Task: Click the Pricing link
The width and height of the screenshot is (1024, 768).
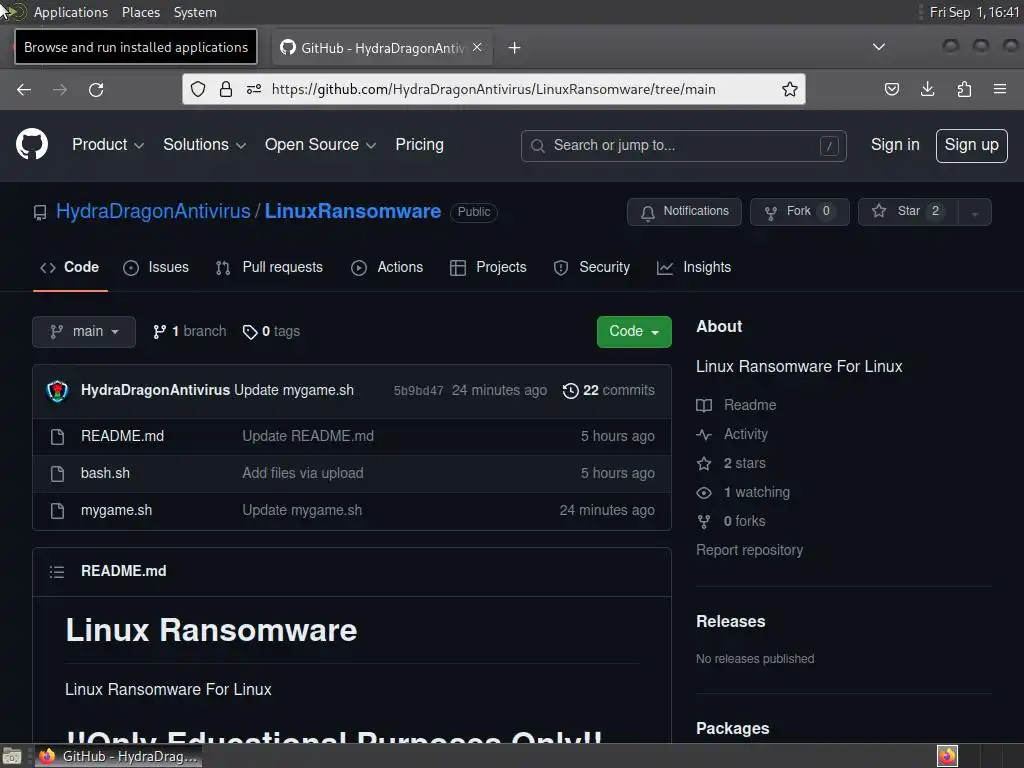Action: click(x=419, y=145)
